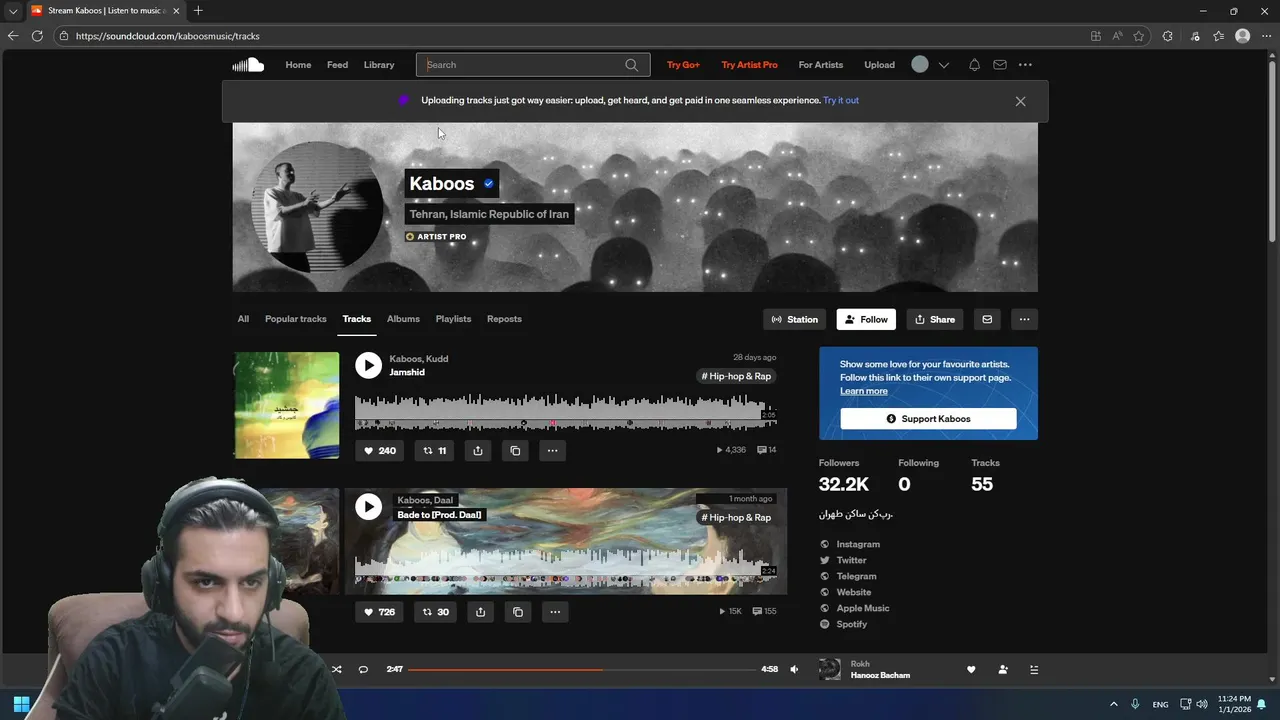Image resolution: width=1280 pixels, height=720 pixels.
Task: Seek on the bottom player progress bar
Action: click(581, 669)
